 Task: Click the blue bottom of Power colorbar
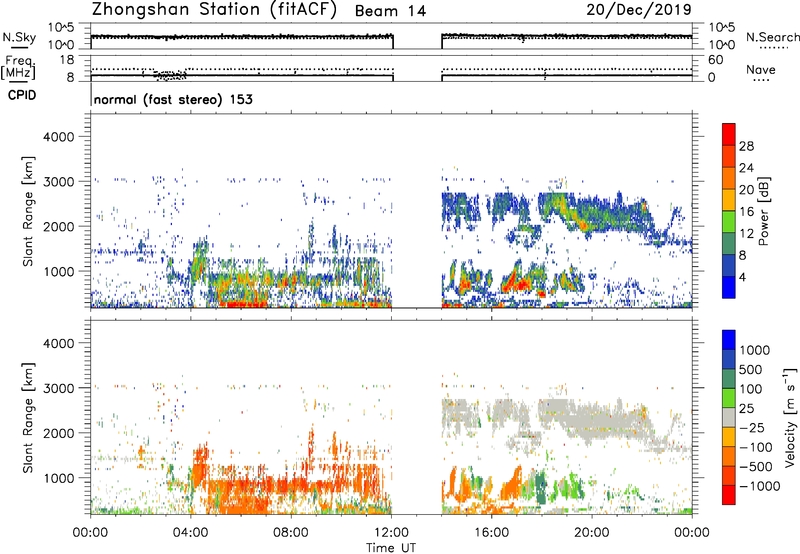[x=729, y=287]
